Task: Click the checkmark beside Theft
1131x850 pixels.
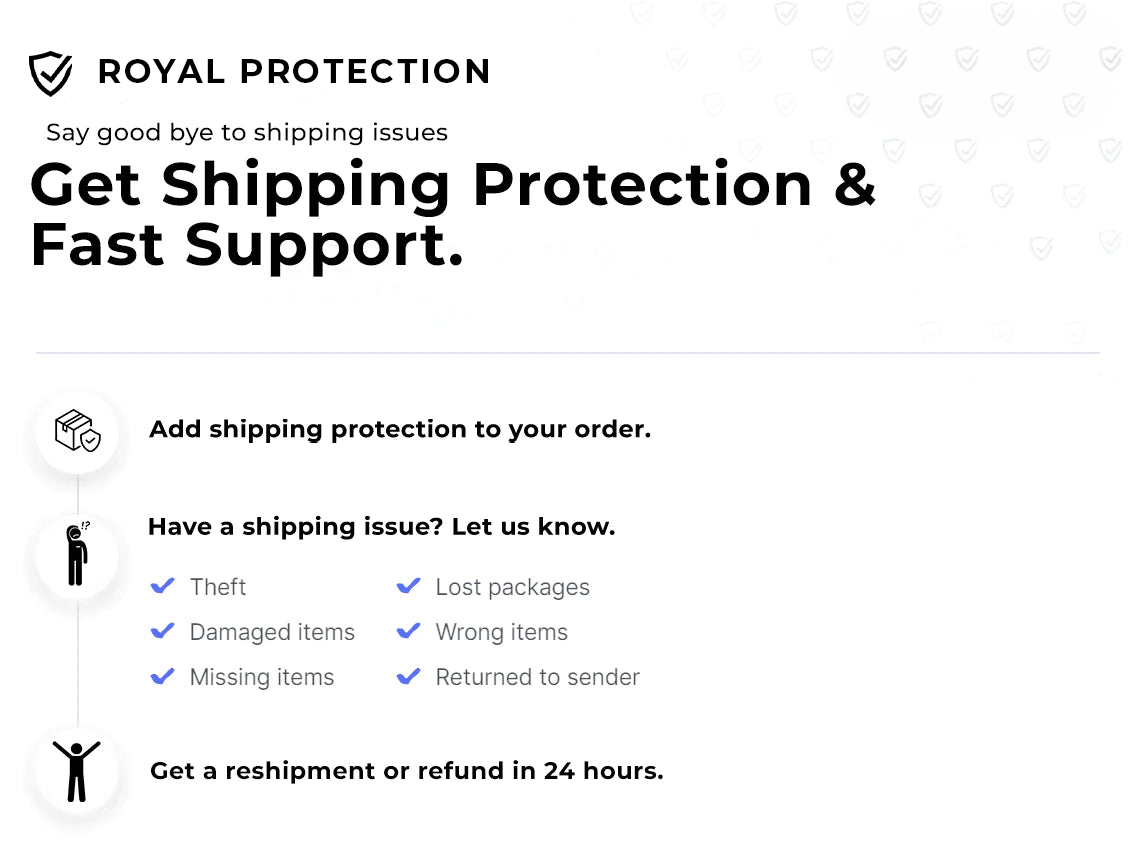Action: 162,586
